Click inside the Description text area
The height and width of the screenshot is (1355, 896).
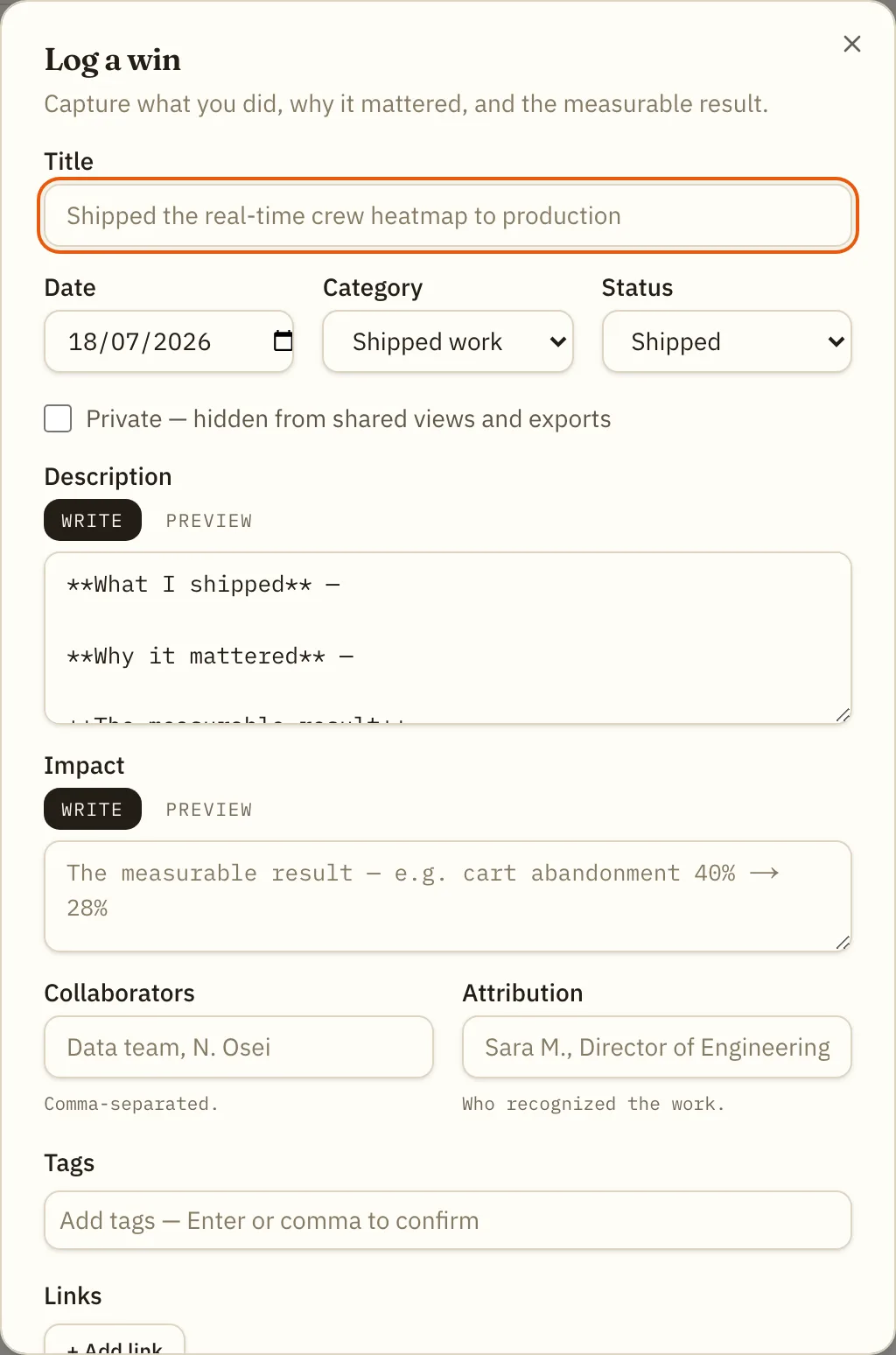pyautogui.click(x=448, y=638)
